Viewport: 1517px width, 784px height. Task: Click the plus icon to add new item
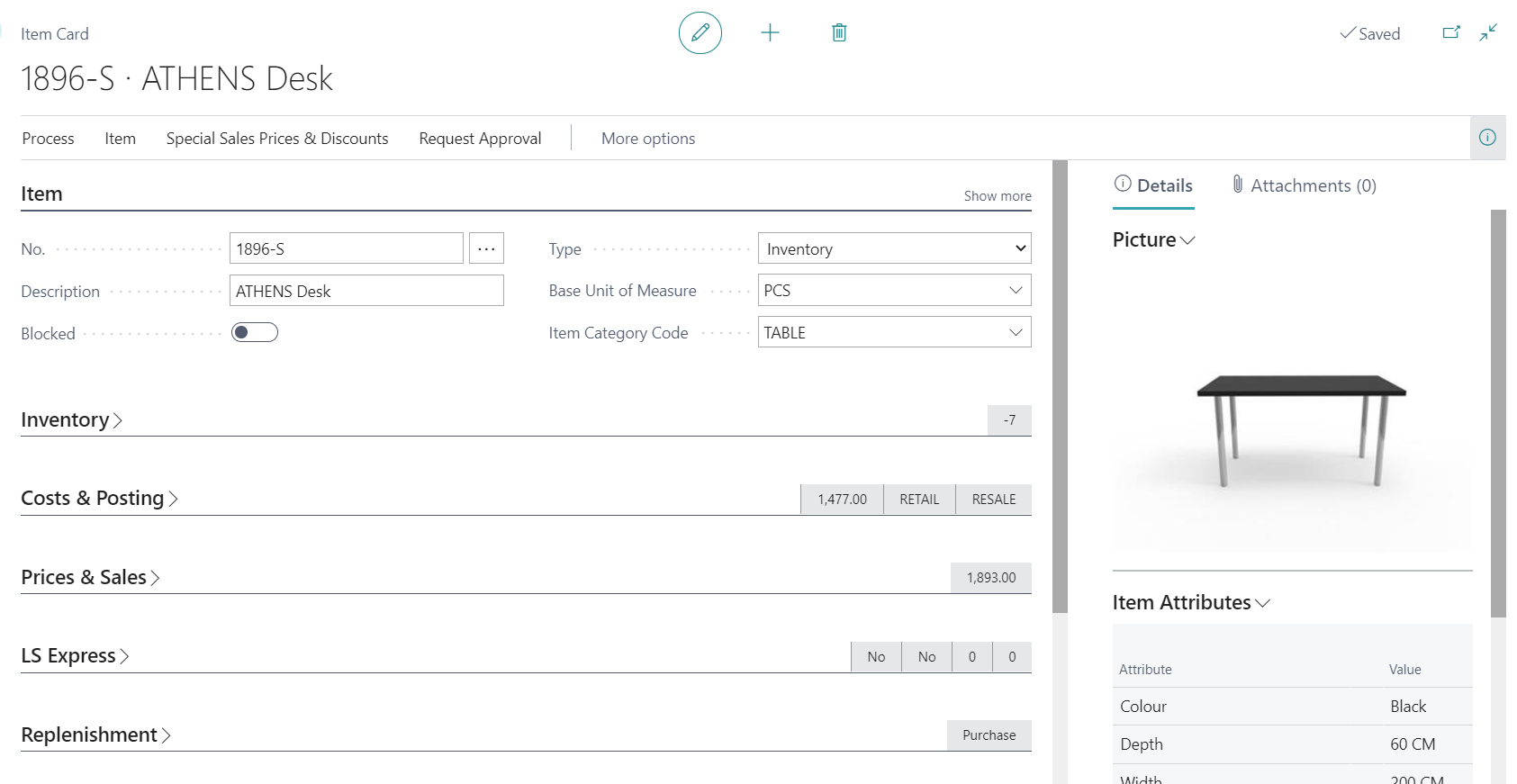[770, 33]
